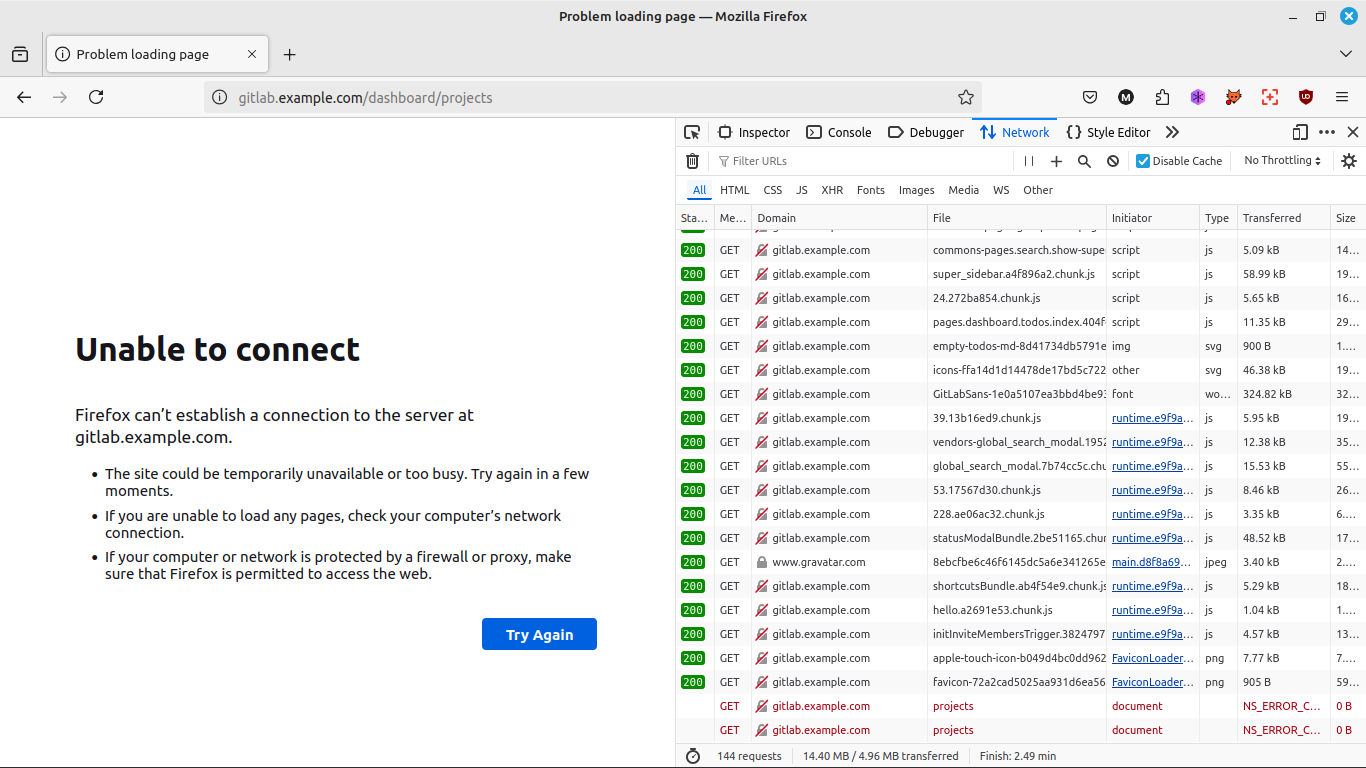This screenshot has width=1366, height=768.
Task: Select the XHR filter tab
Action: tap(832, 190)
